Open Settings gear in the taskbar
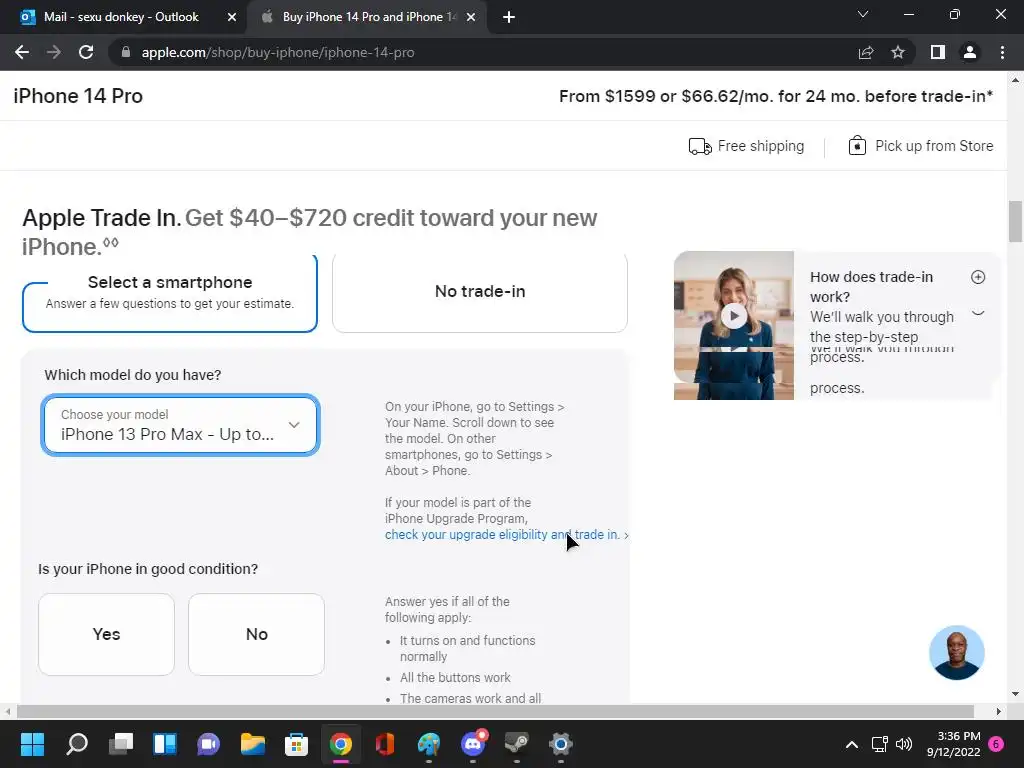The image size is (1024, 768). [x=560, y=744]
